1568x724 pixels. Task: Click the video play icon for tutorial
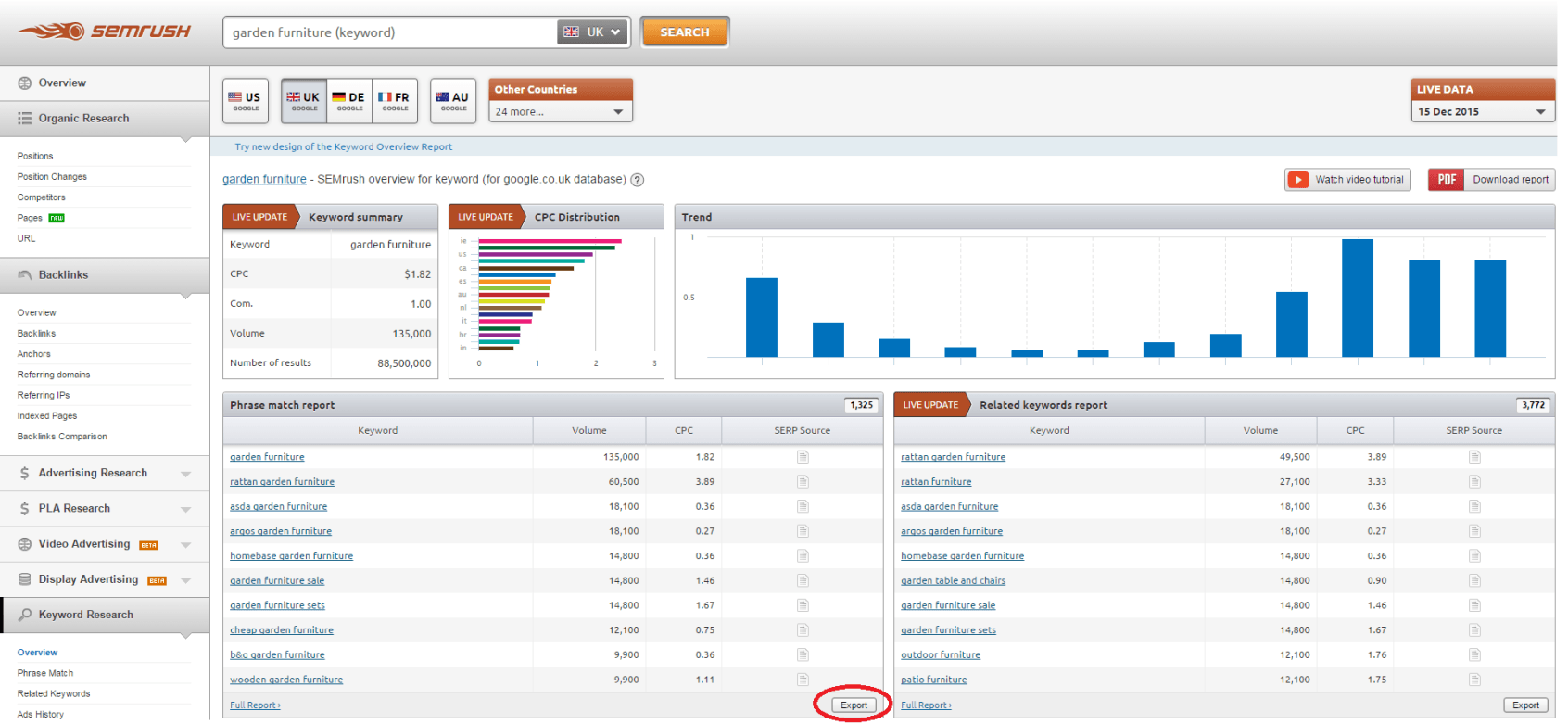(1297, 180)
